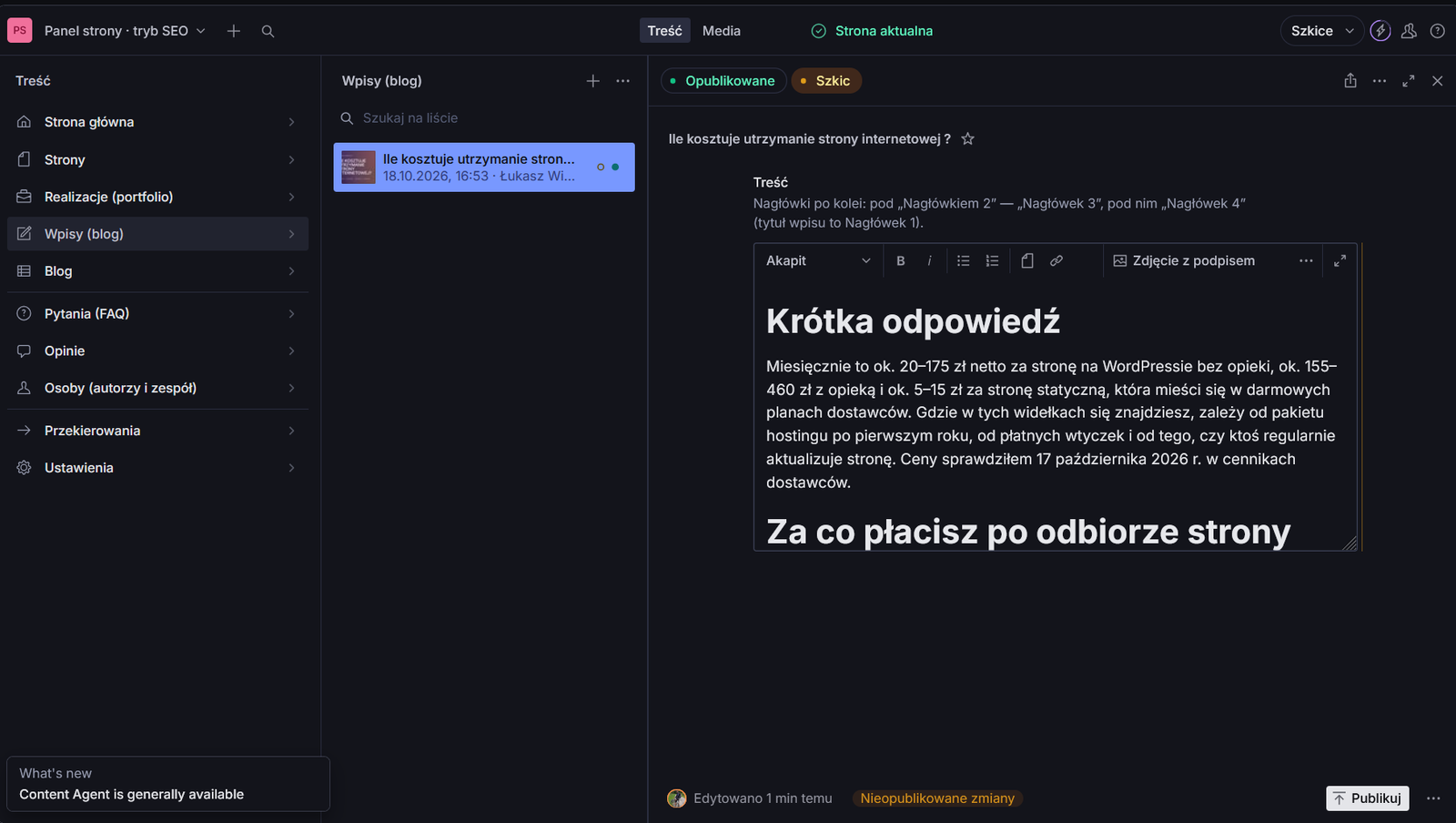
Task: Click the Publikuj button
Action: tap(1368, 798)
